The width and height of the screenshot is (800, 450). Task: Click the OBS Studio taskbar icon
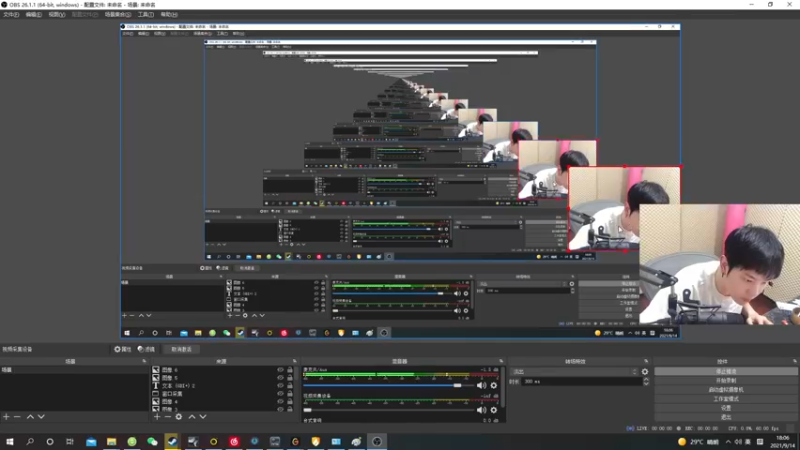[x=377, y=442]
